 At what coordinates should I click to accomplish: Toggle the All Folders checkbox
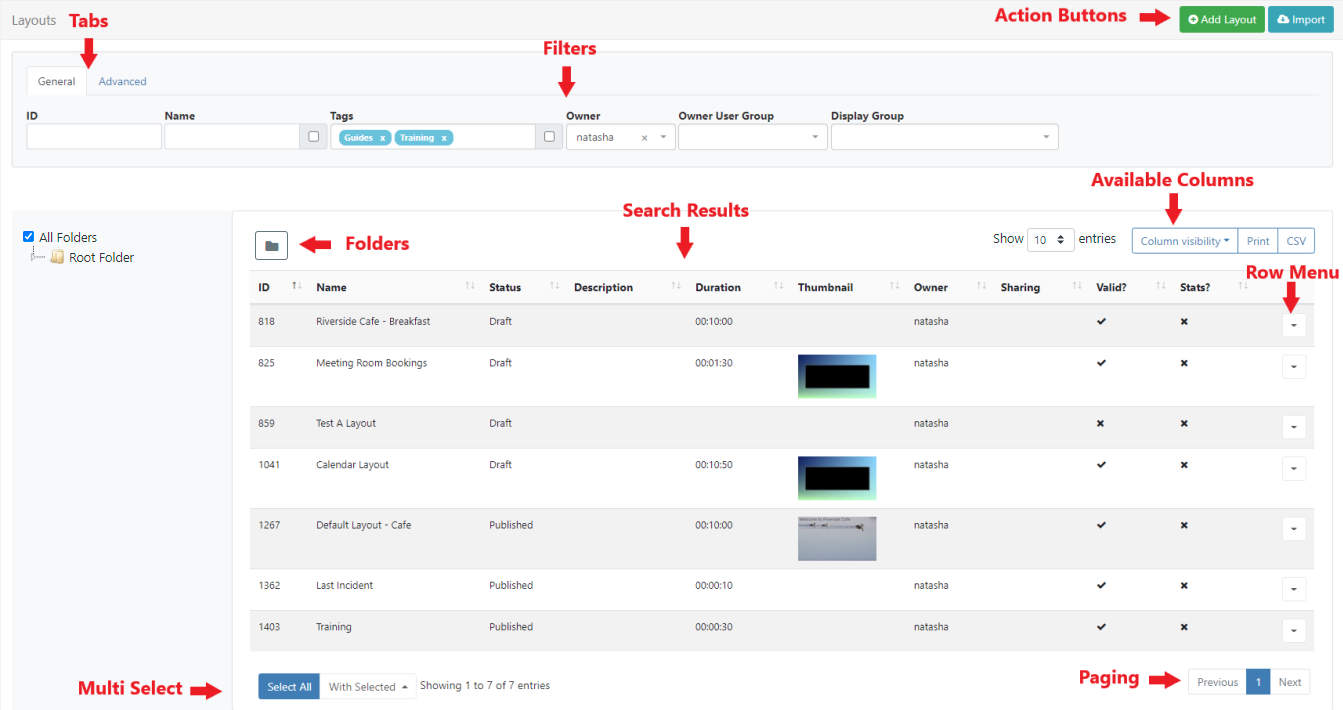(x=29, y=237)
